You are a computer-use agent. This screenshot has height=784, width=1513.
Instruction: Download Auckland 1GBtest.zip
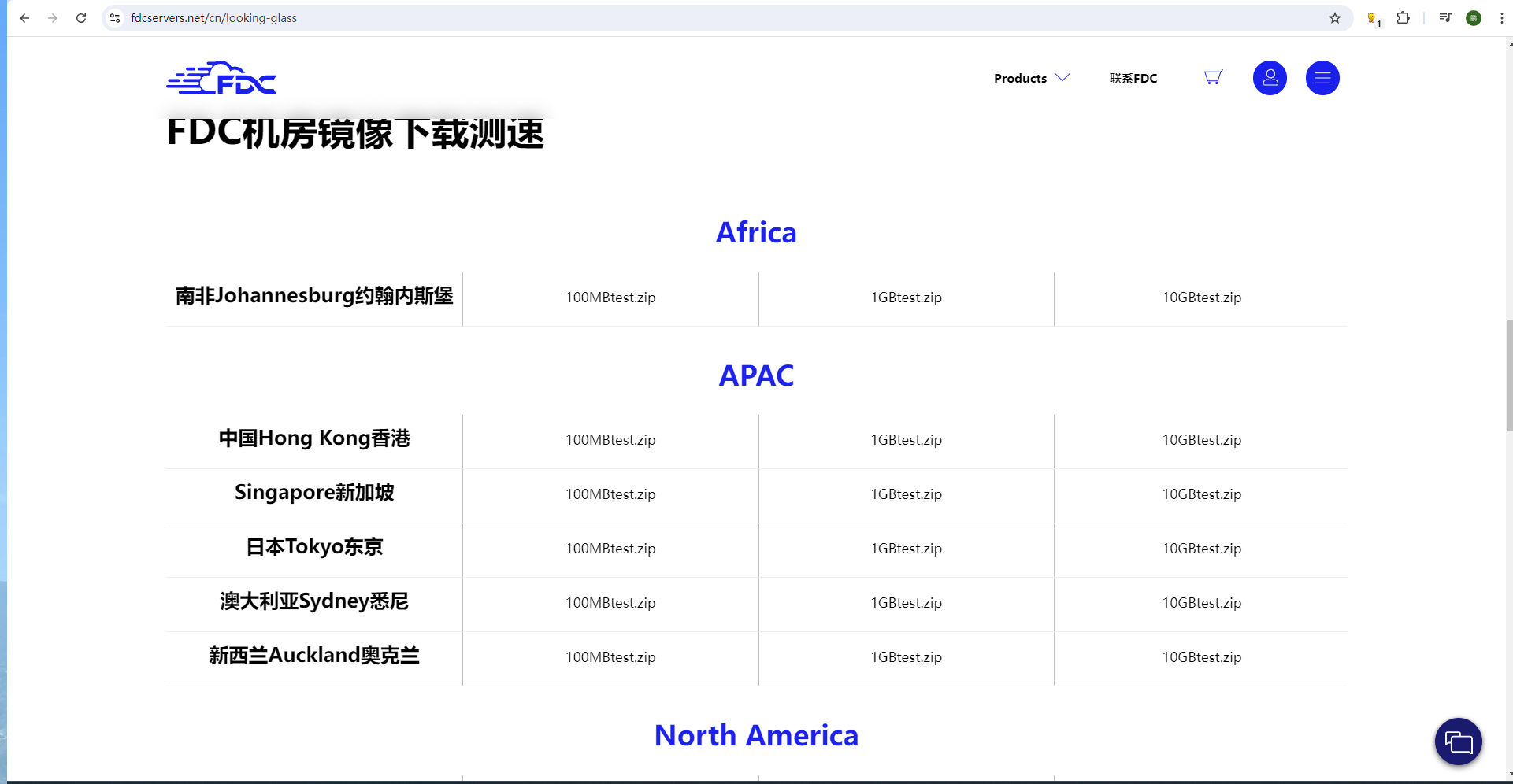pyautogui.click(x=906, y=657)
